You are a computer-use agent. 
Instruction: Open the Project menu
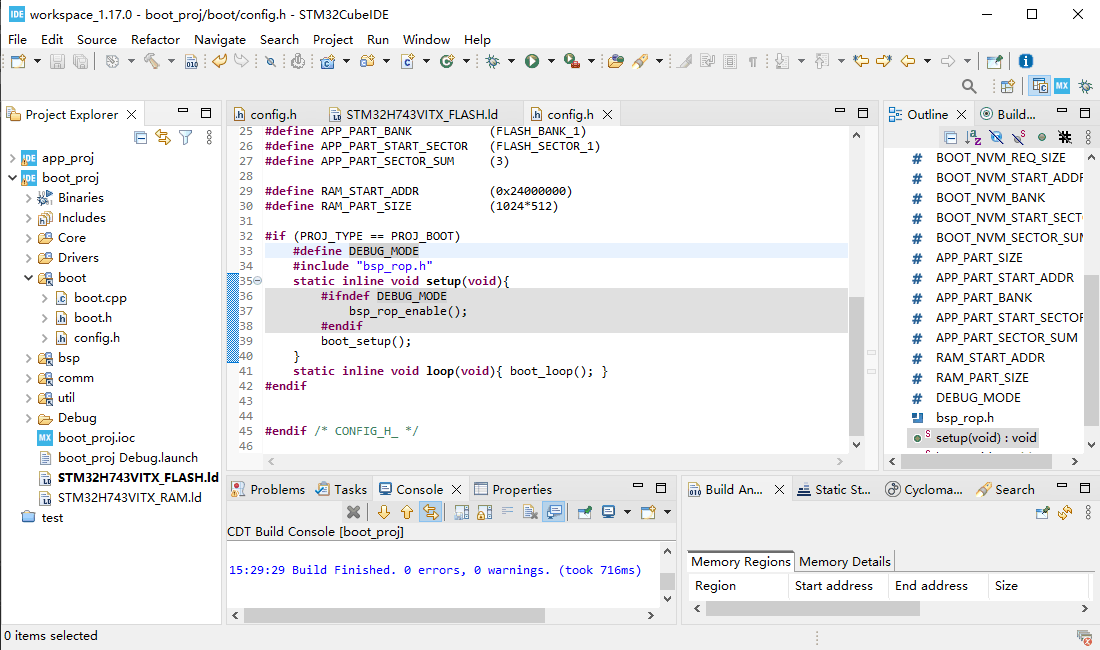(x=333, y=39)
